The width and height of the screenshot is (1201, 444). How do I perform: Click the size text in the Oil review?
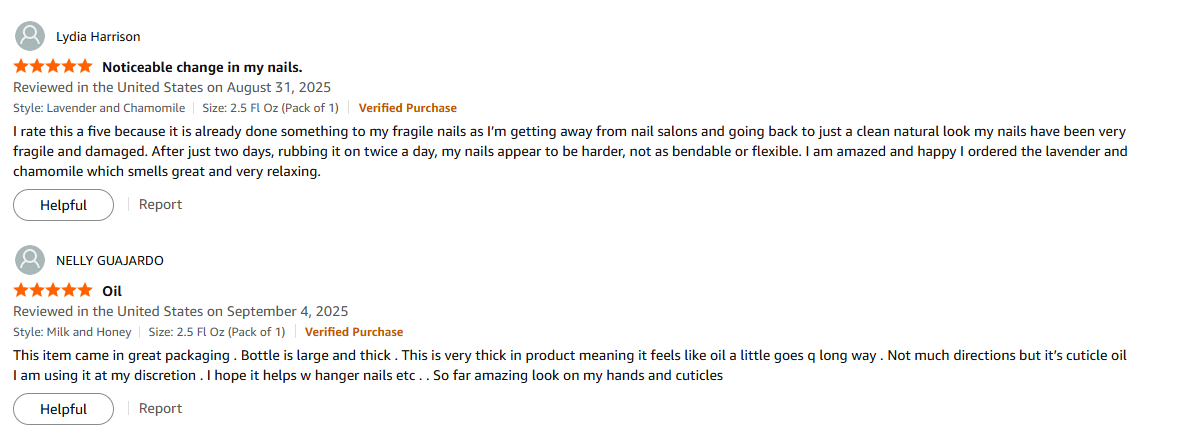click(x=217, y=332)
